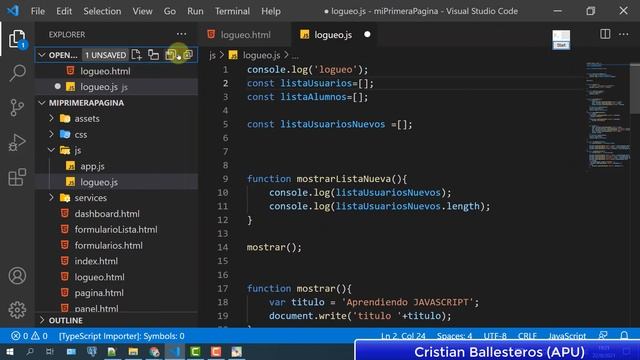Click feedback icon in status bar
640x360 pixels.
point(603,336)
